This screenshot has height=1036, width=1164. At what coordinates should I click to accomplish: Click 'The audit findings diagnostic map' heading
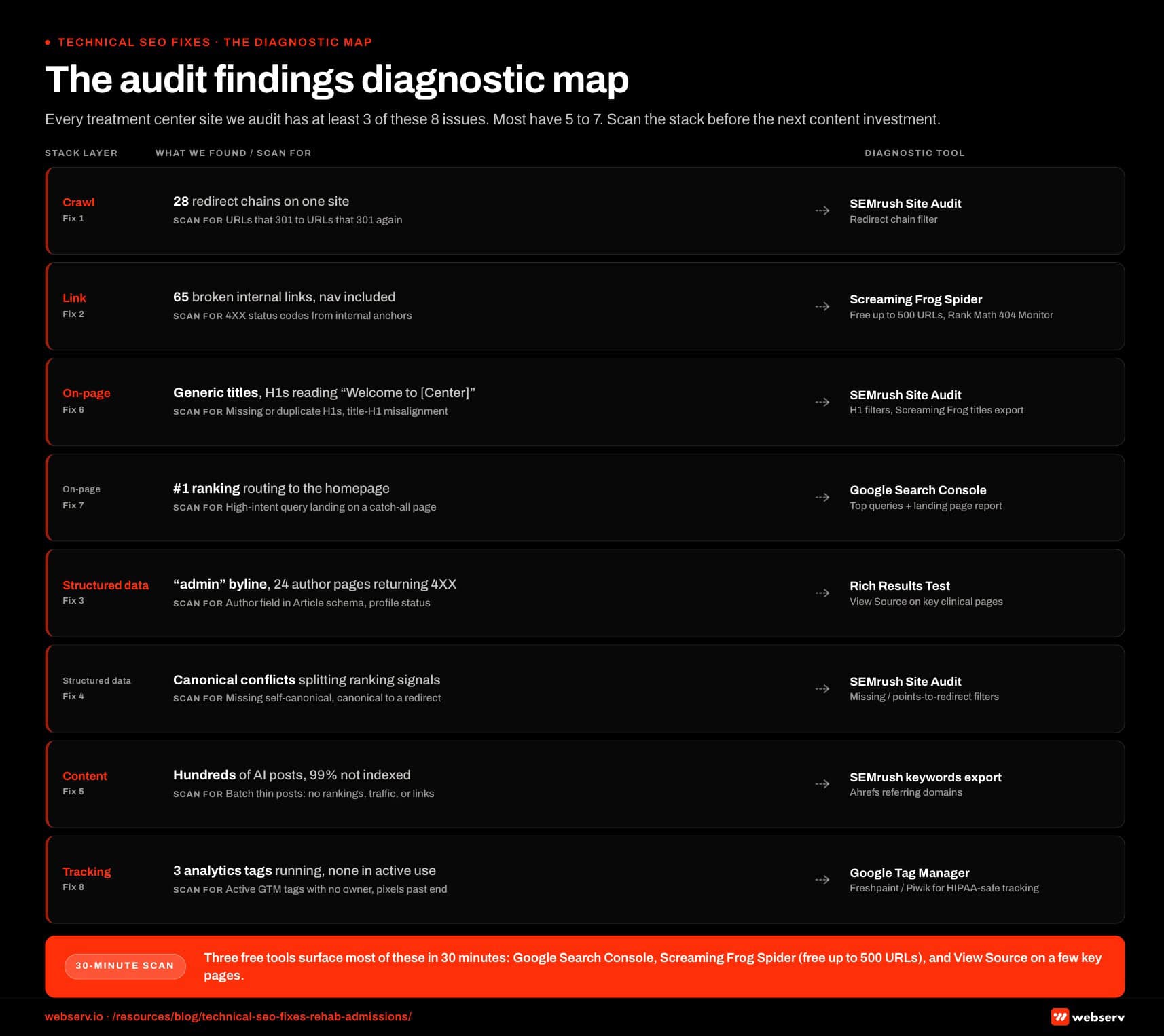tap(337, 79)
